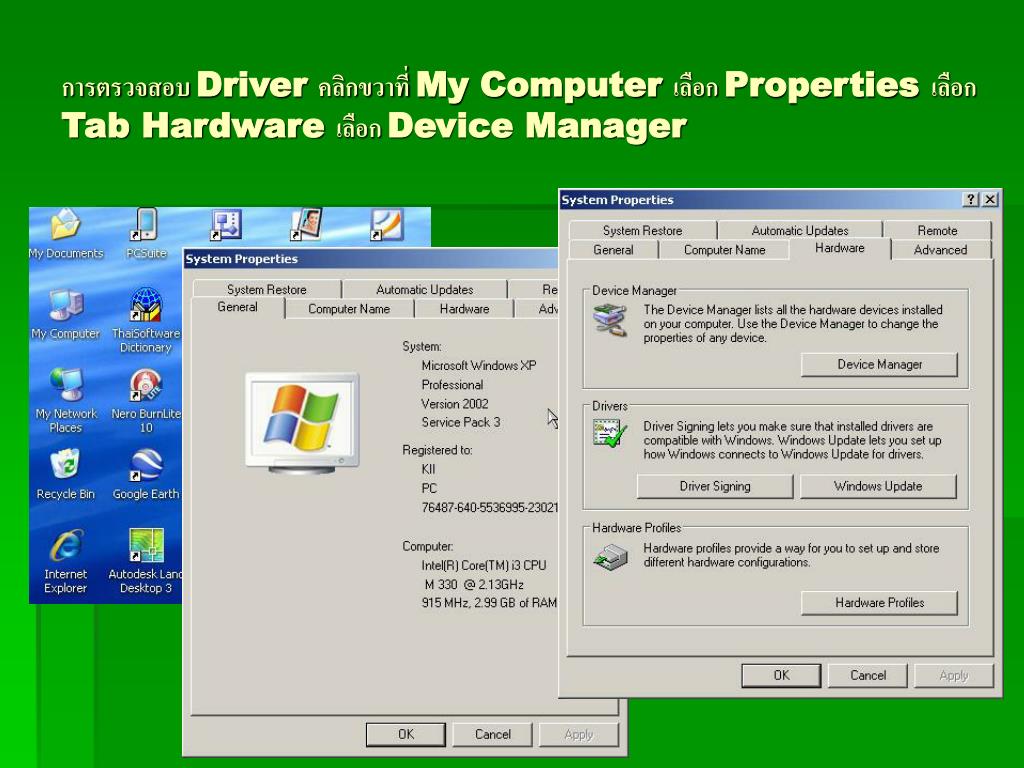This screenshot has height=768, width=1024.
Task: Click the presentation shortcut icon on the desktop's top row
Action: [226, 225]
